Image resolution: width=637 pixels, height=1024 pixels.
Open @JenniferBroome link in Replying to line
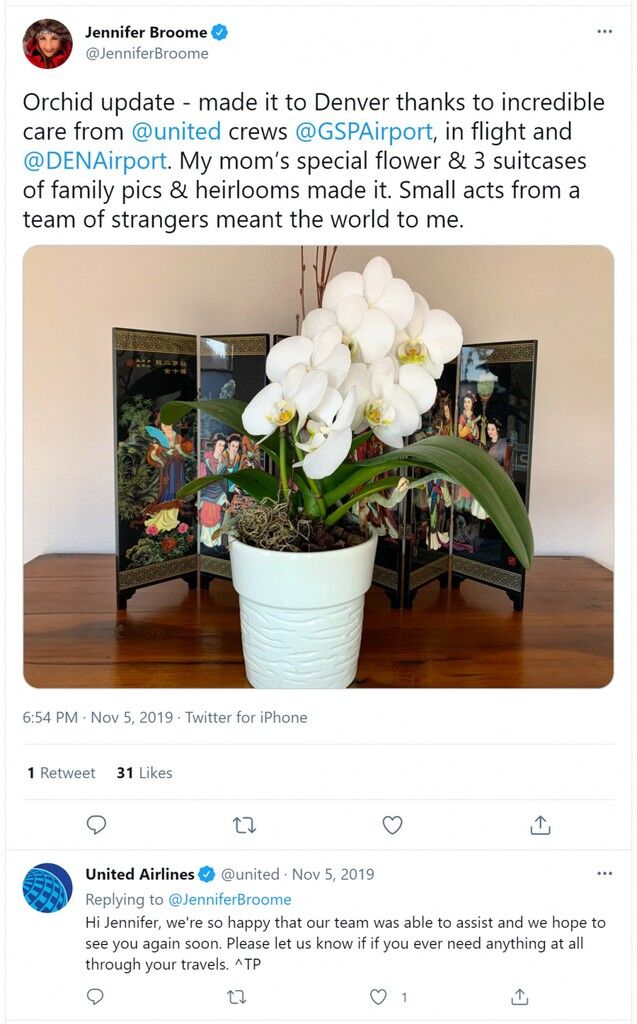[x=230, y=899]
